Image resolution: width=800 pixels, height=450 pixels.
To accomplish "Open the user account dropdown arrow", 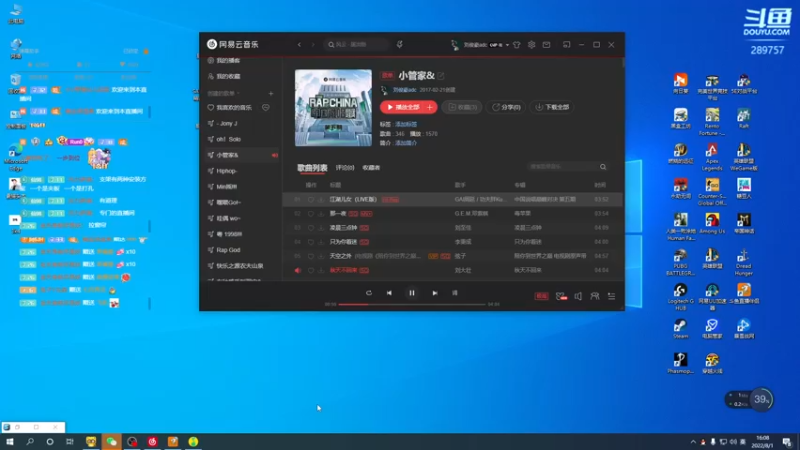I will point(507,45).
